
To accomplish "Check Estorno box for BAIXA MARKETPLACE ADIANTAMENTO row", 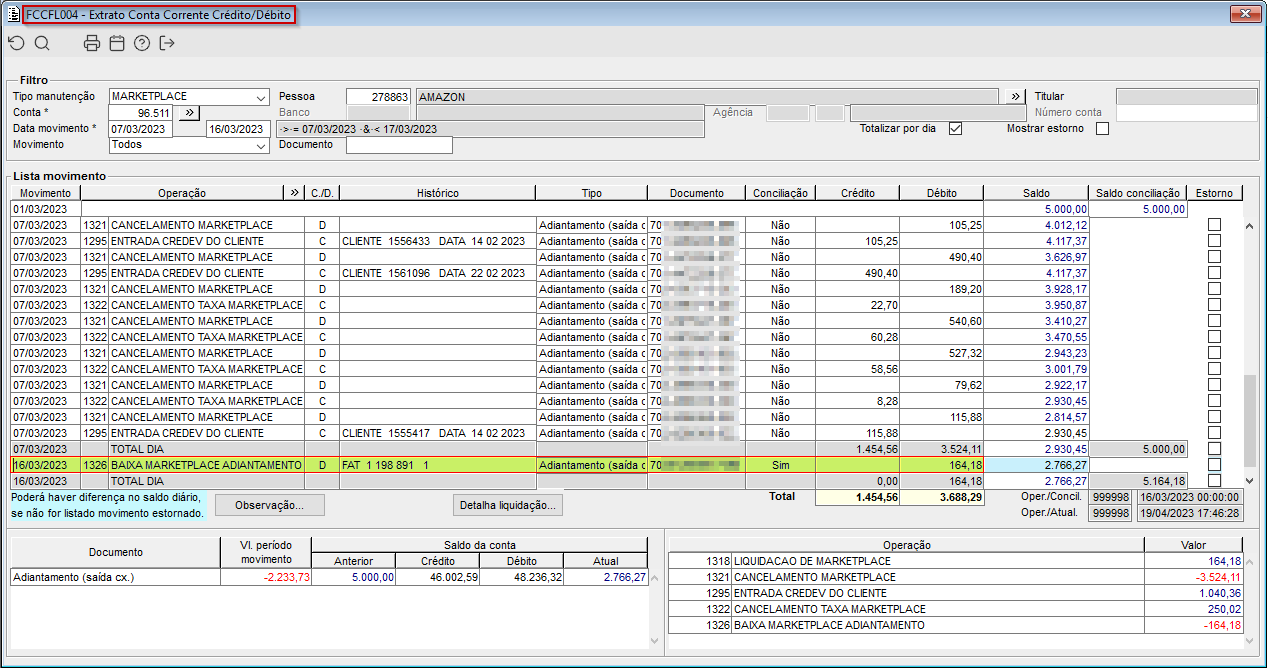I will tap(1214, 465).
